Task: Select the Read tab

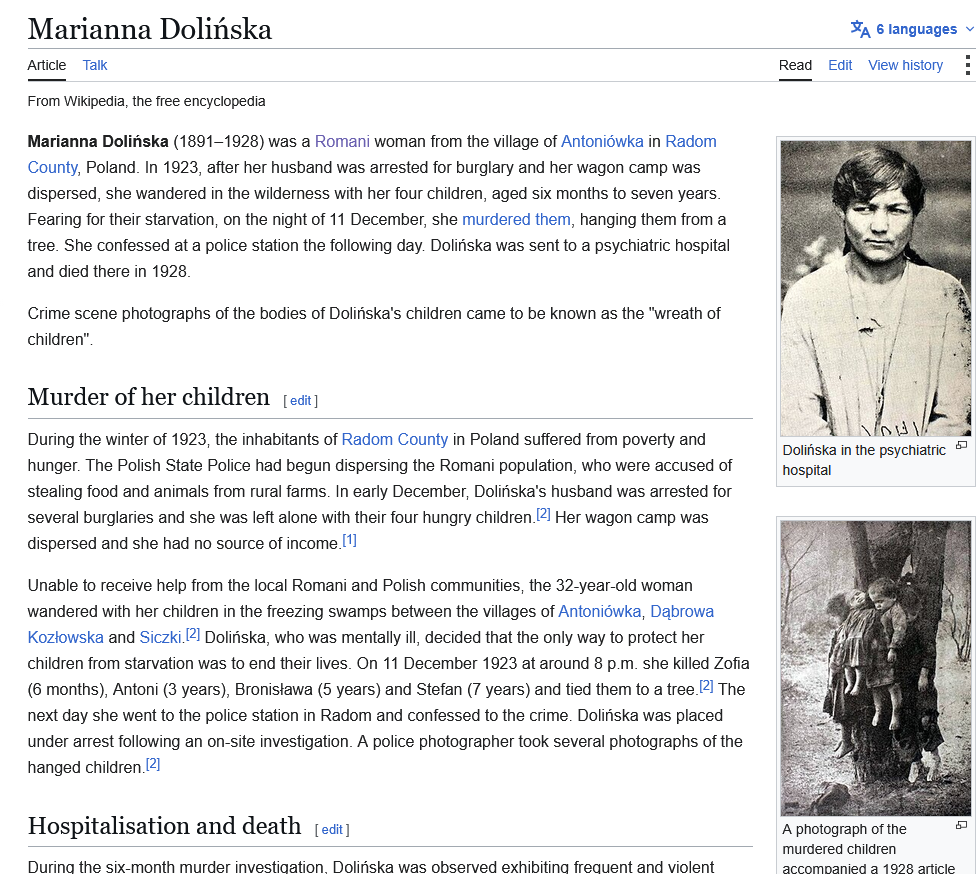Action: 795,65
